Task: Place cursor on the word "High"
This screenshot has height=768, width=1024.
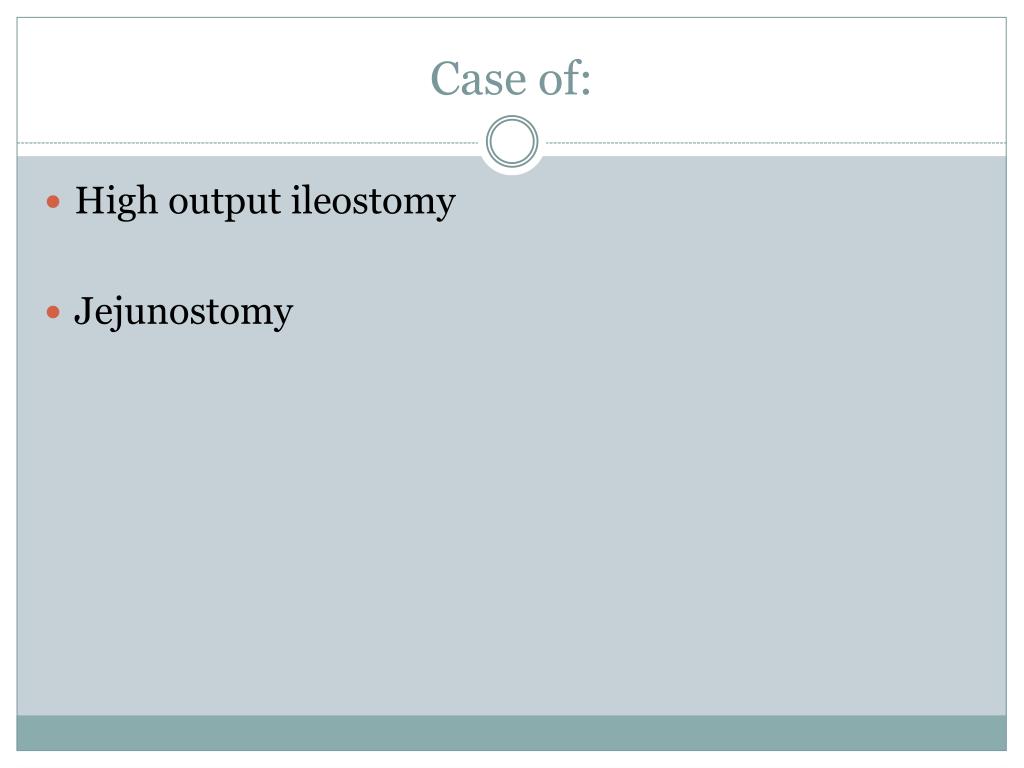Action: [116, 201]
